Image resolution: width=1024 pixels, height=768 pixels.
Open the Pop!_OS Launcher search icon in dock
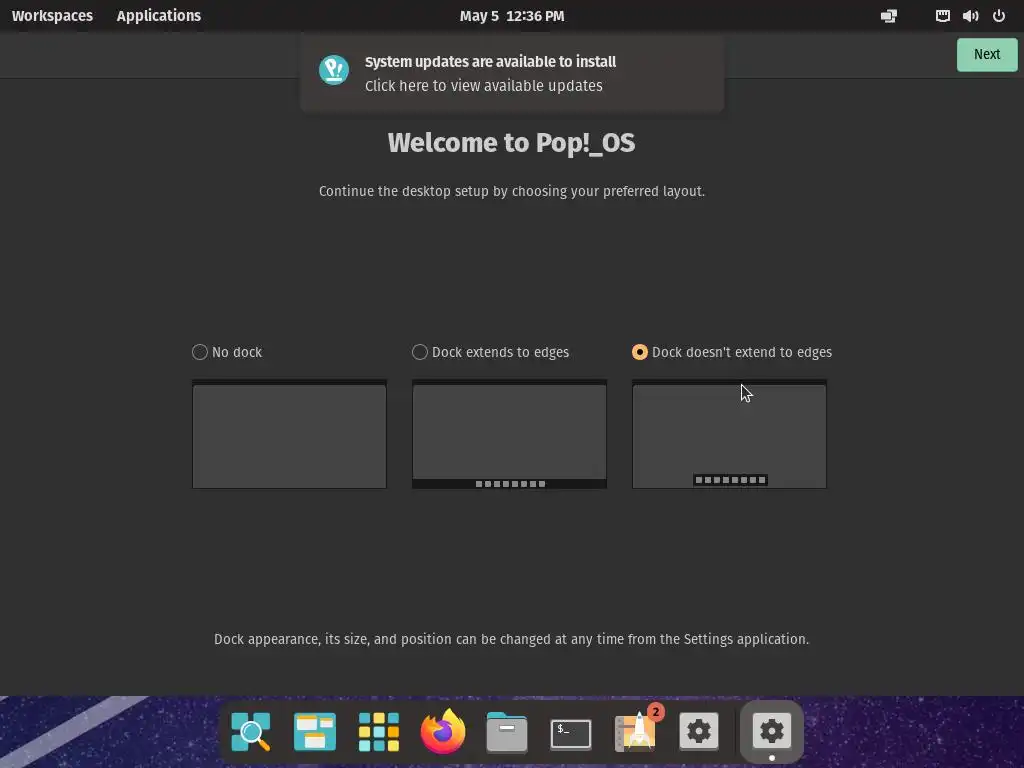251,732
